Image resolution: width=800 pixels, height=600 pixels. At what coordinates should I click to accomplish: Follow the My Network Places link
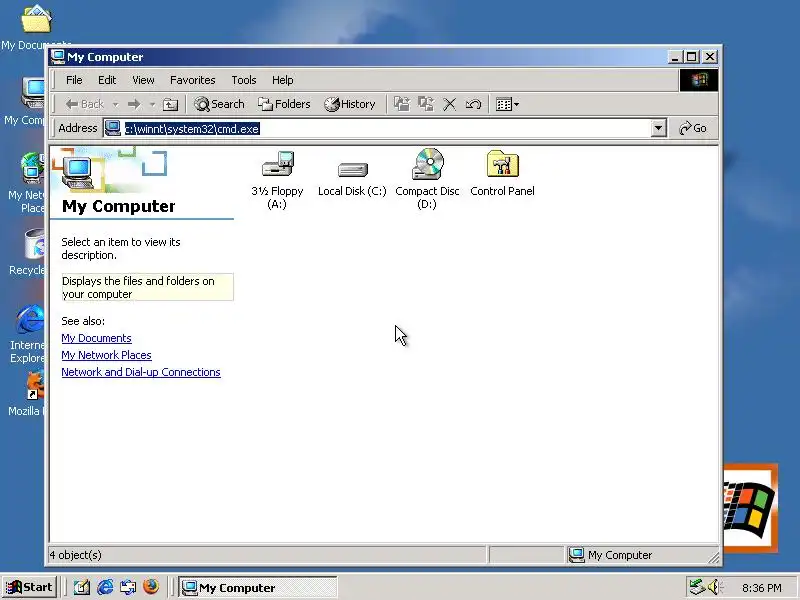pyautogui.click(x=106, y=355)
